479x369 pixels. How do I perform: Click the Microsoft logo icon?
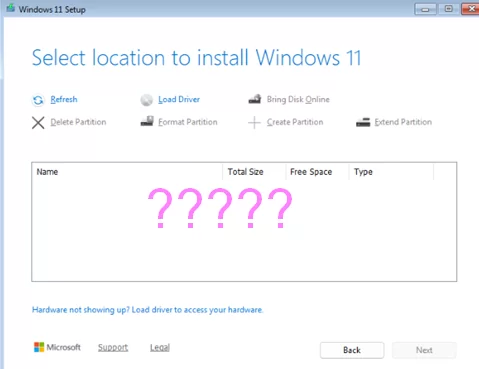(x=39, y=347)
